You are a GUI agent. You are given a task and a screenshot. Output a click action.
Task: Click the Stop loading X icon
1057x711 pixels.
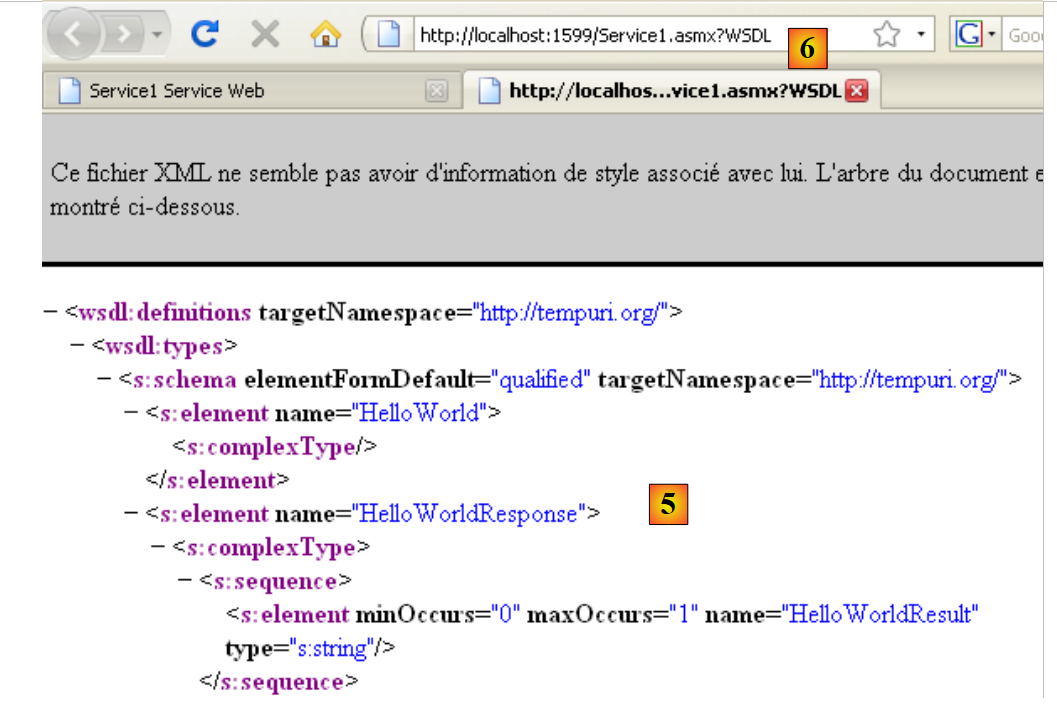265,36
